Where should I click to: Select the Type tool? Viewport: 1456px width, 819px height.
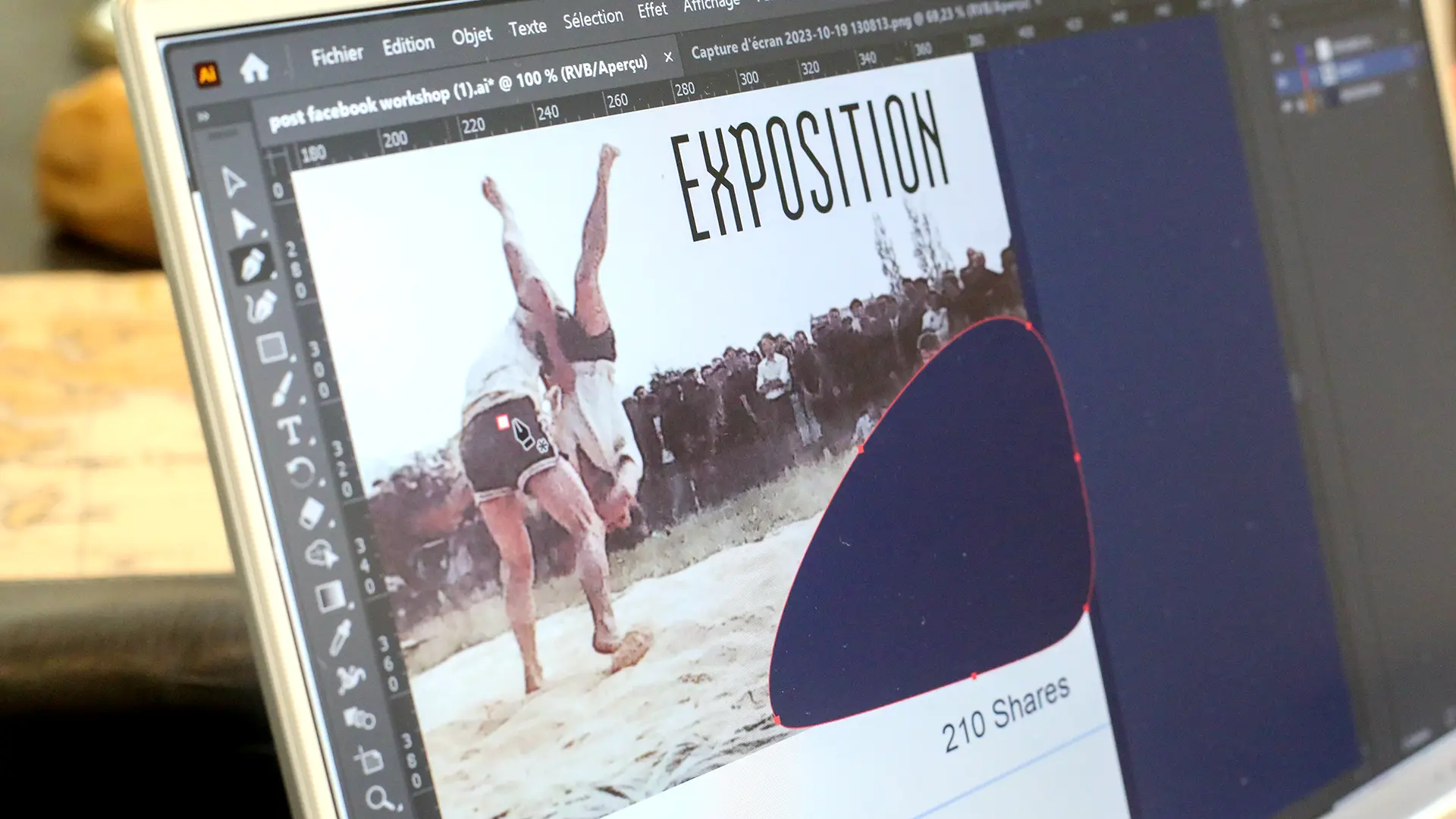290,430
